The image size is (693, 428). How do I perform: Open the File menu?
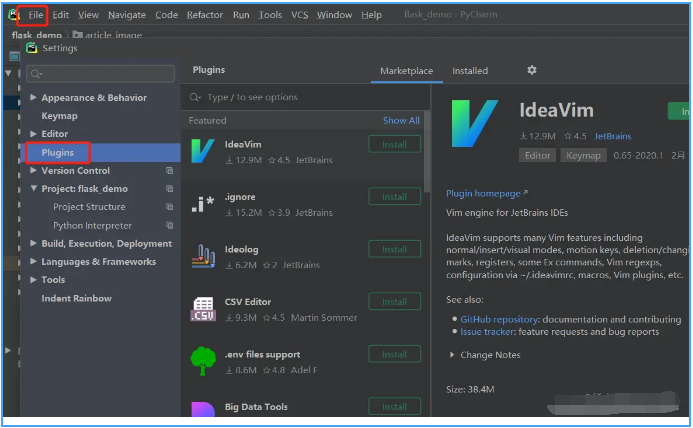tap(35, 15)
